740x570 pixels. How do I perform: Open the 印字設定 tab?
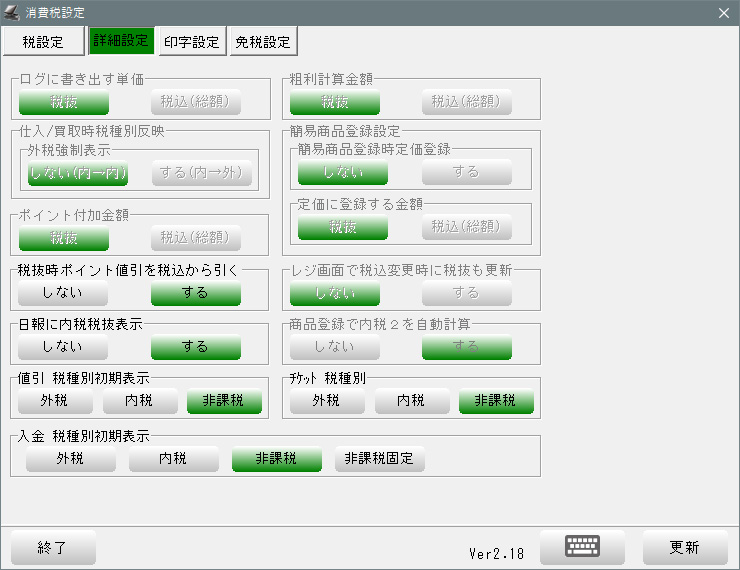(x=191, y=42)
